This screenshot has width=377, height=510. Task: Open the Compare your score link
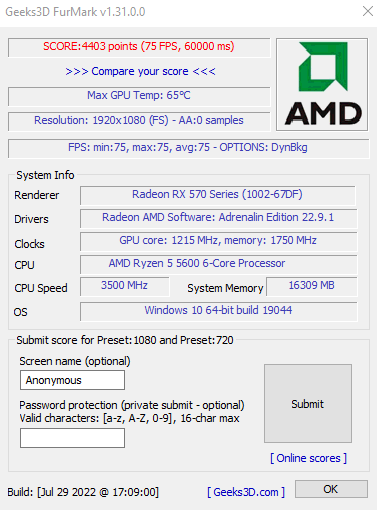tap(140, 71)
